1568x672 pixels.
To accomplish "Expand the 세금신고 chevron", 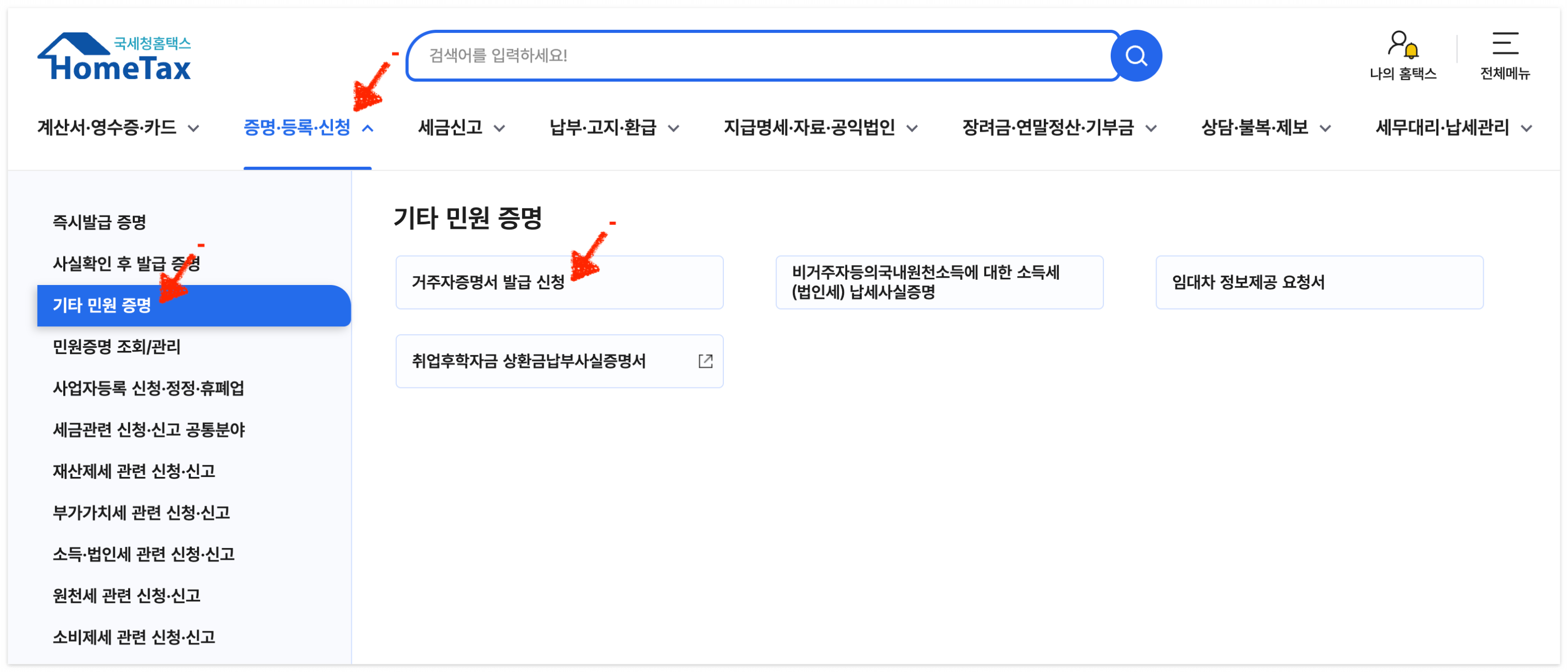I will [499, 129].
